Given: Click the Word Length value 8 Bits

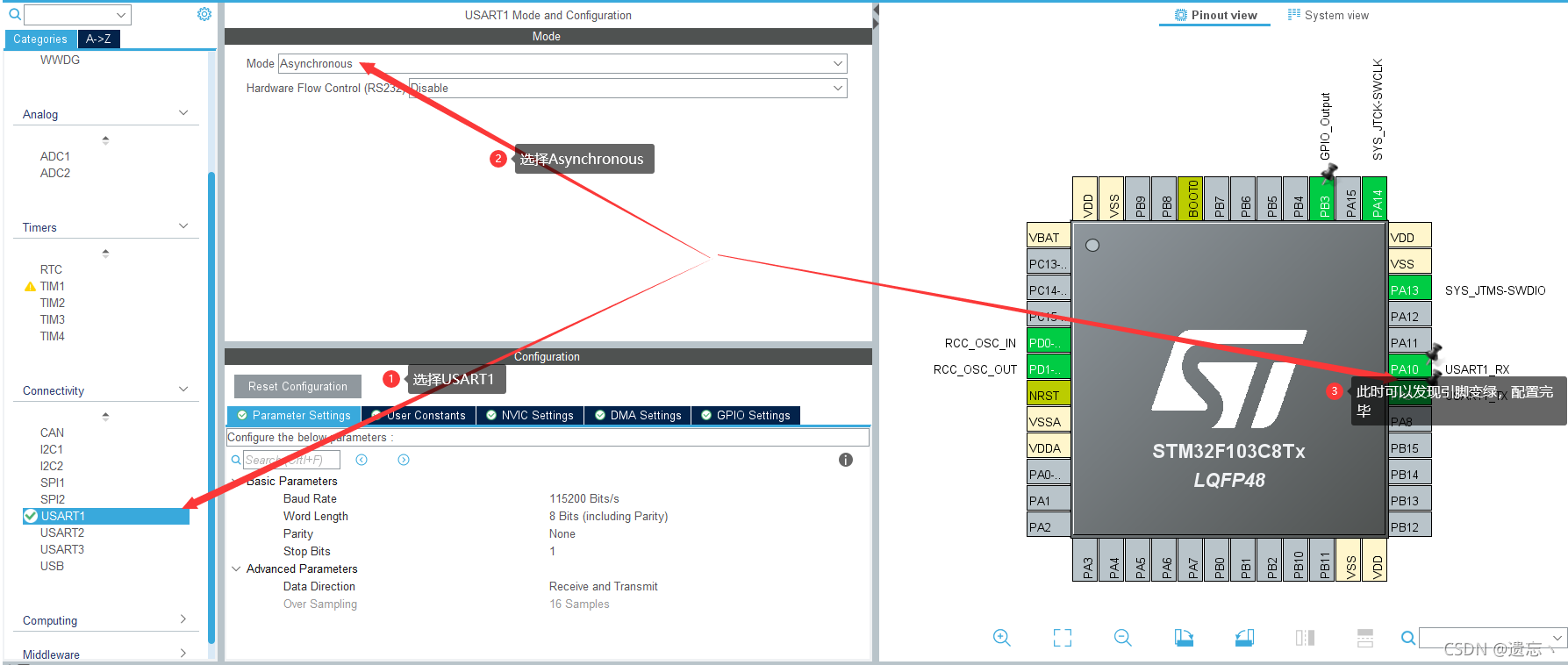Looking at the screenshot, I should pyautogui.click(x=608, y=516).
